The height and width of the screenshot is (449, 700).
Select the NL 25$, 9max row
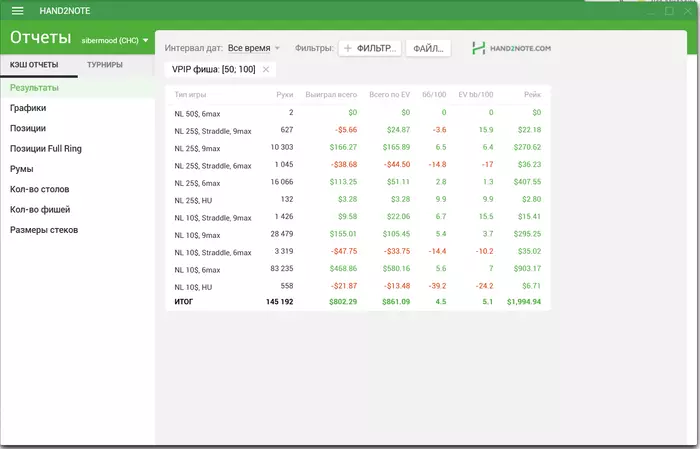pos(358,148)
